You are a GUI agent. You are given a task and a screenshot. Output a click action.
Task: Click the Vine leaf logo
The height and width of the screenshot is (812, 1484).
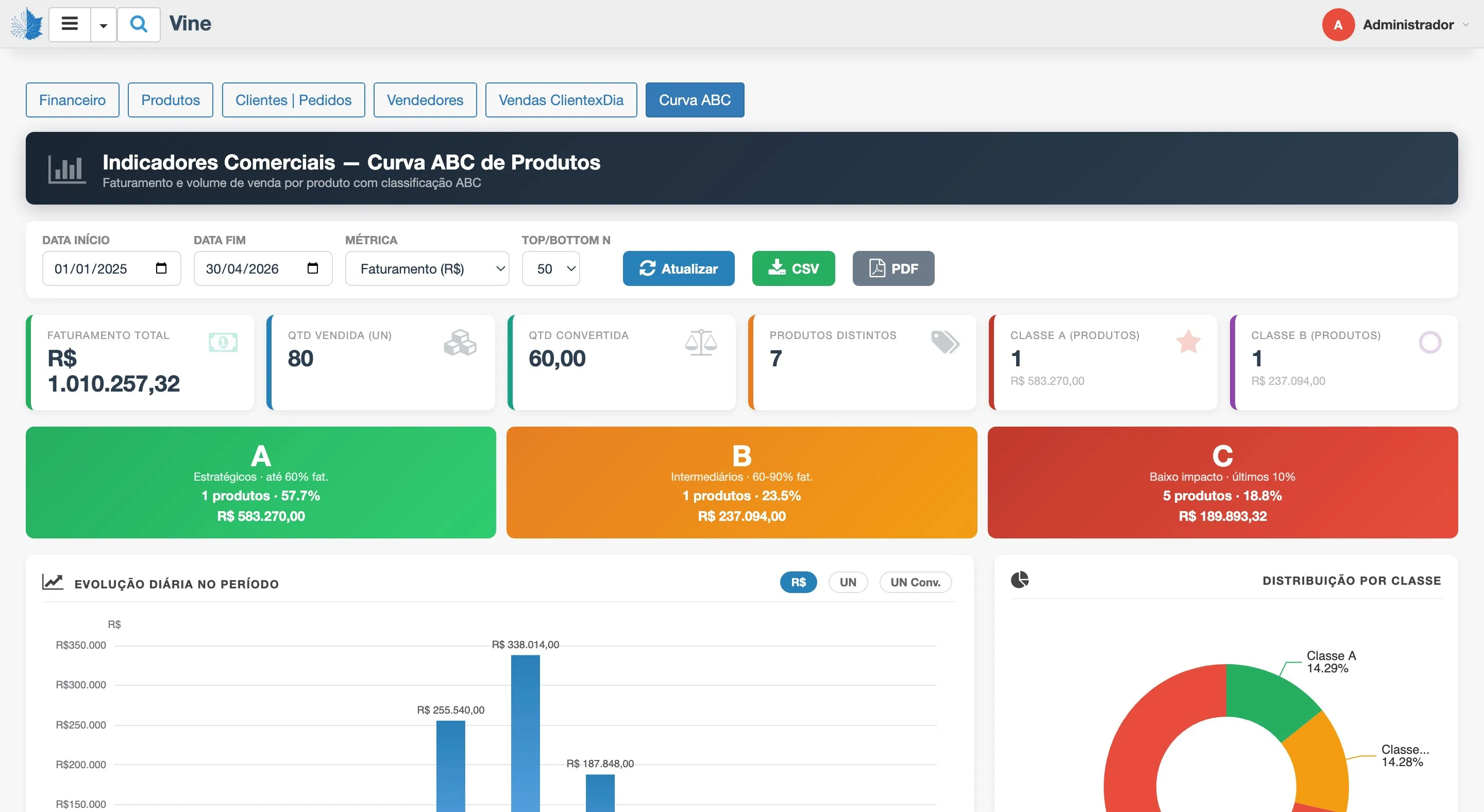pos(27,24)
